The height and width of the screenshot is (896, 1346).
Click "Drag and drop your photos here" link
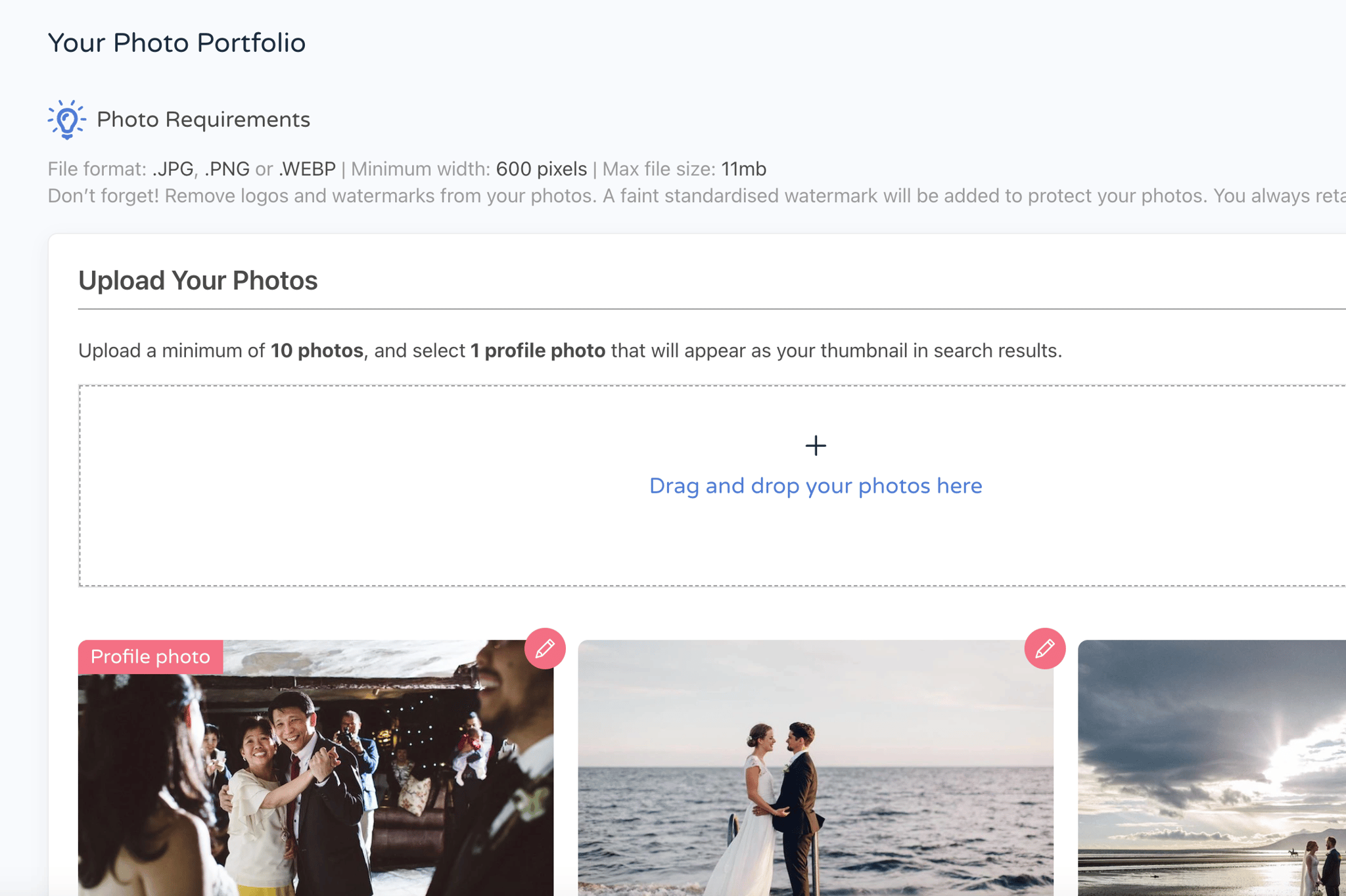pyautogui.click(x=816, y=486)
